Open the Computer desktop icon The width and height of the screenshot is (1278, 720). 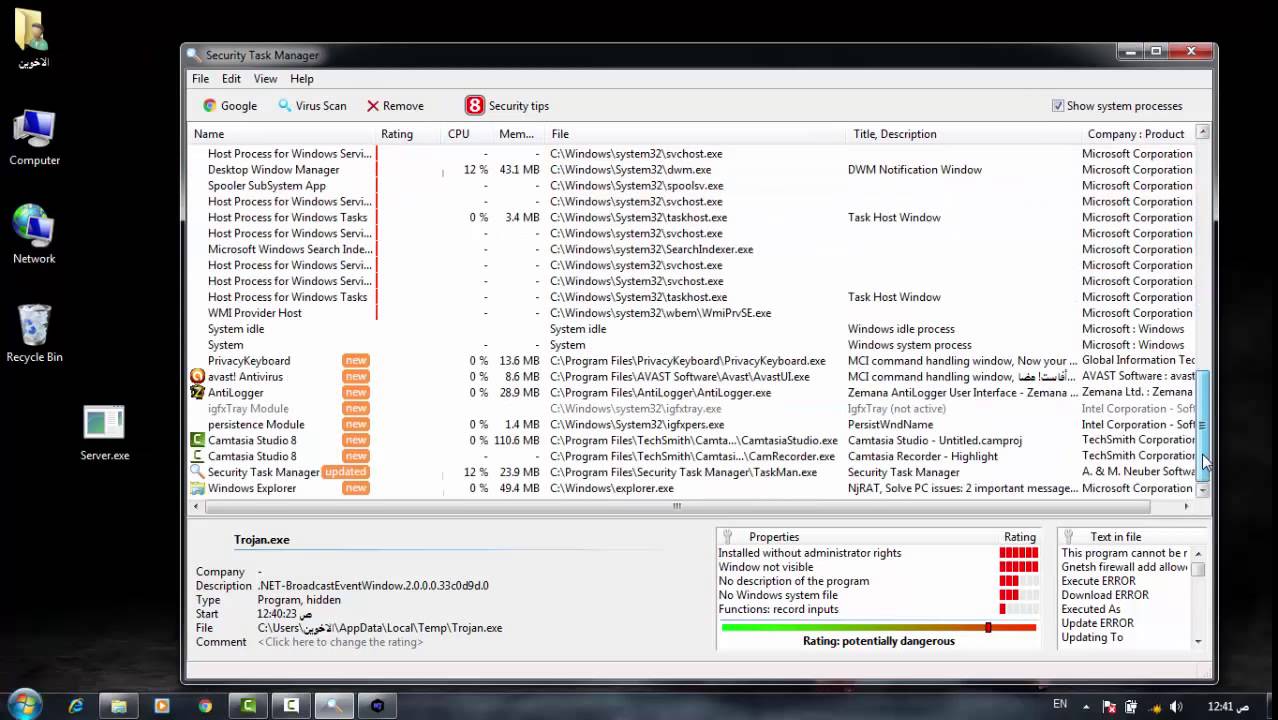[x=34, y=137]
